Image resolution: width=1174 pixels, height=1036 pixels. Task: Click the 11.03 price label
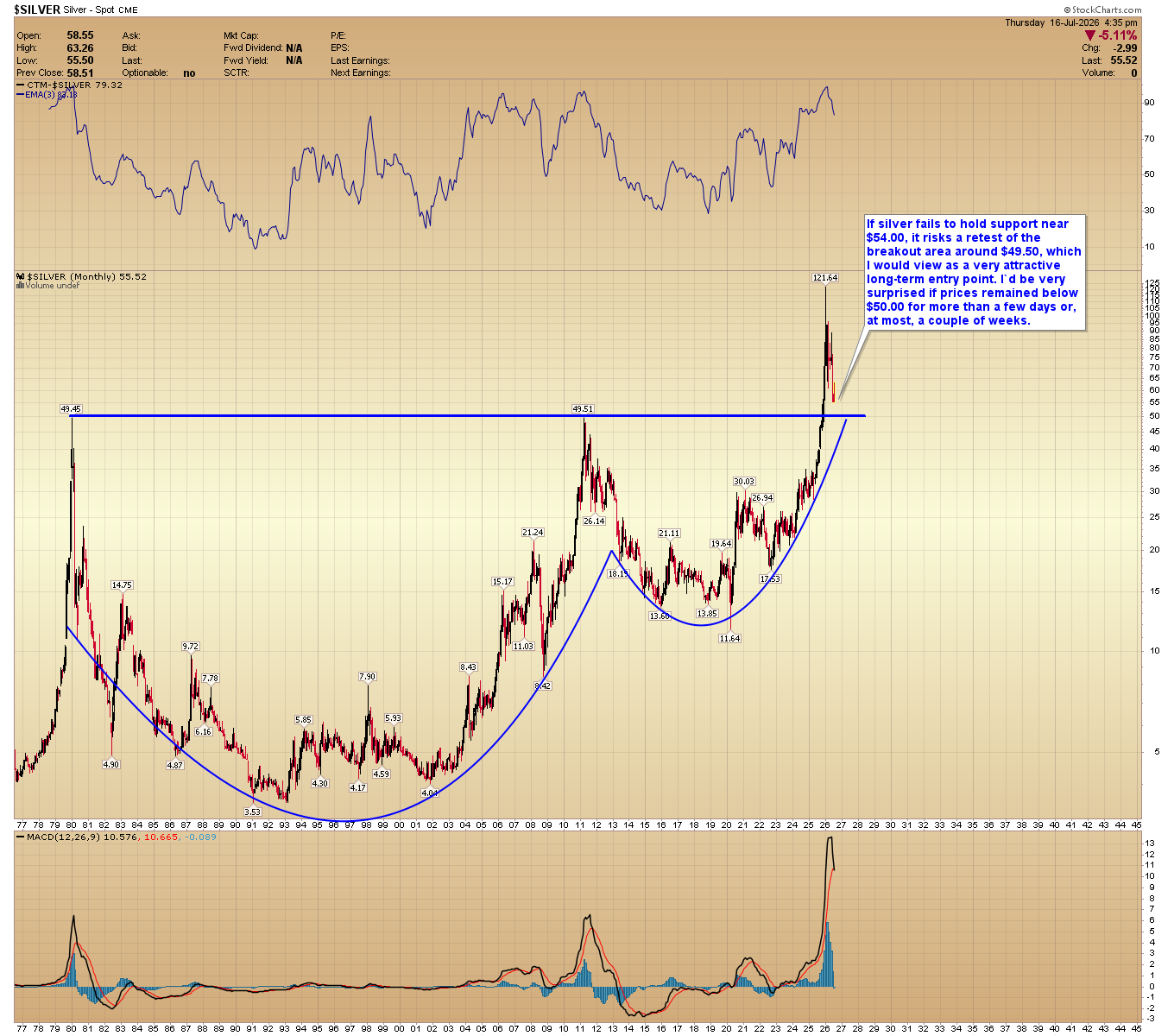523,647
